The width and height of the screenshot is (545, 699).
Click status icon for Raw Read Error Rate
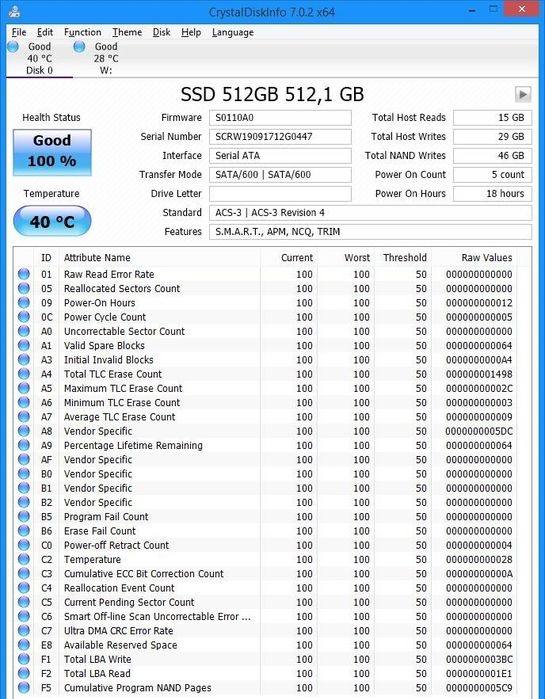pyautogui.click(x=24, y=274)
